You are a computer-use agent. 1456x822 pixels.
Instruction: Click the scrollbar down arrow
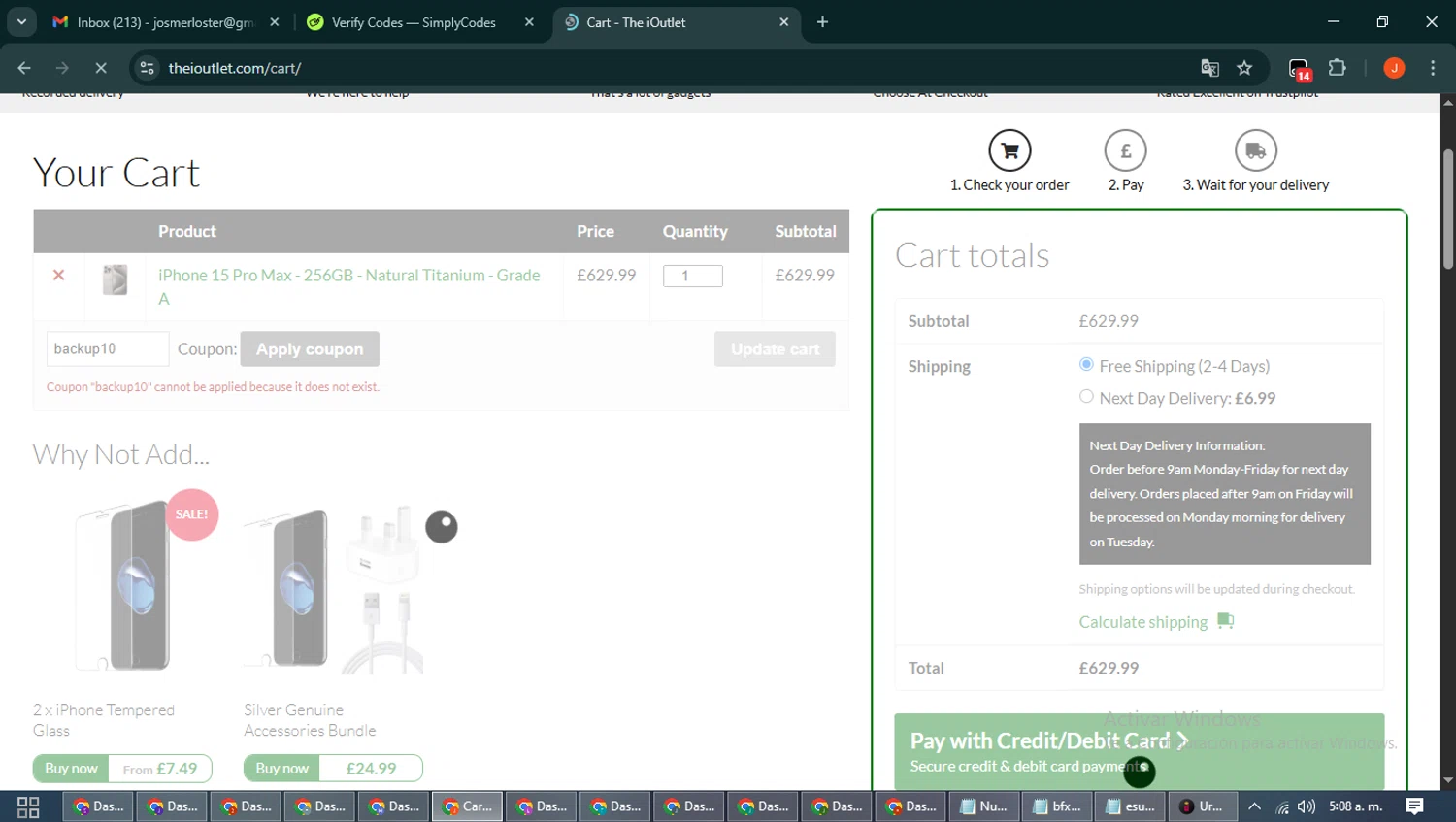pos(1447,781)
